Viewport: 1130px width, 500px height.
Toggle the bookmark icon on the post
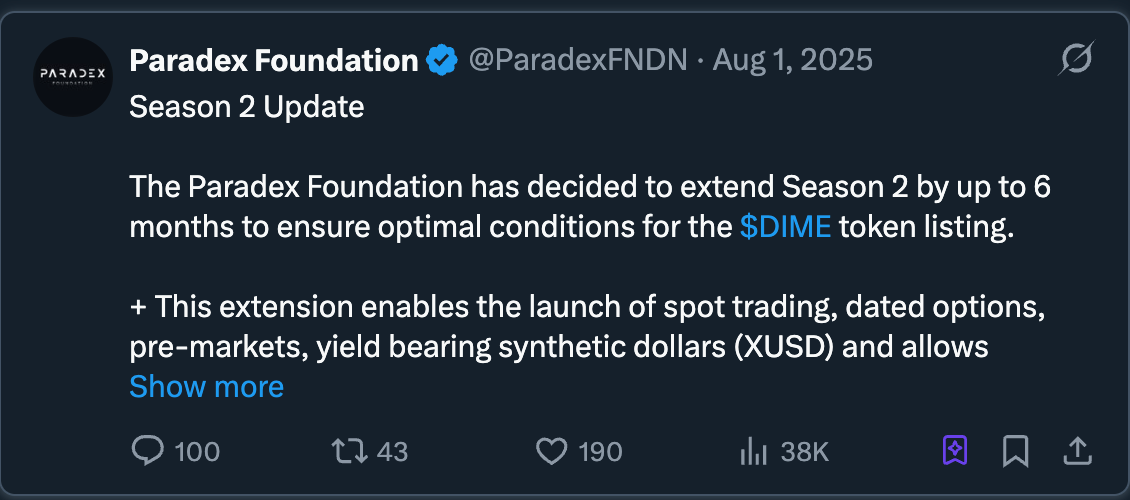[1015, 452]
